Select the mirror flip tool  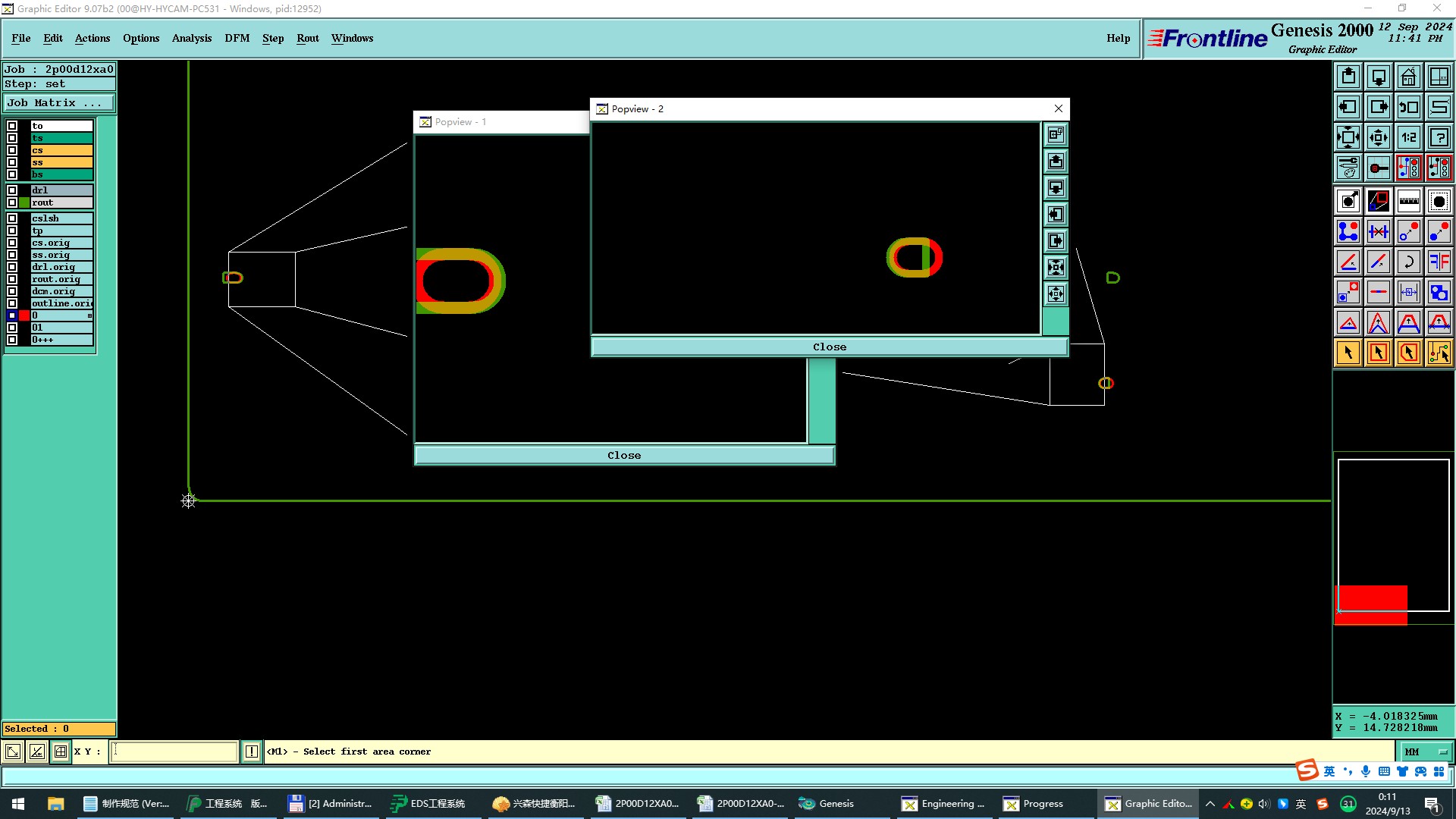[1439, 262]
